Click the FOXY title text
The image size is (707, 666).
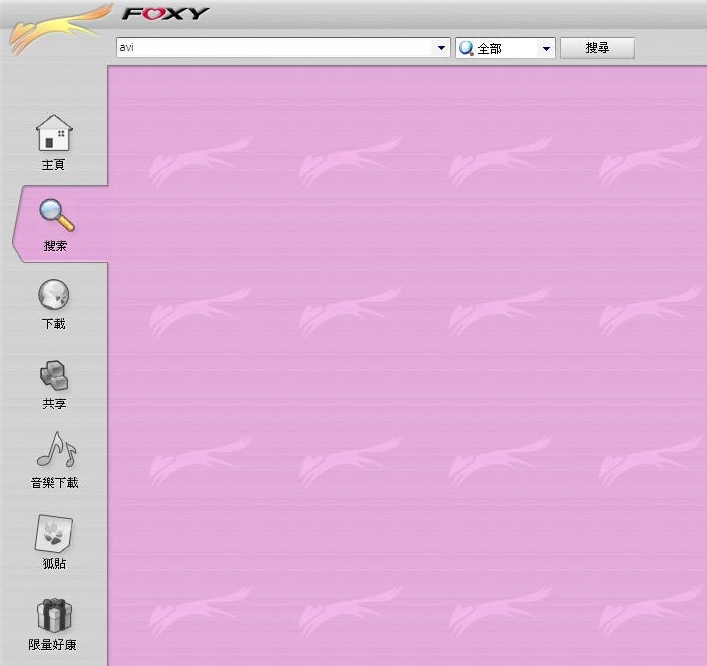coord(166,13)
